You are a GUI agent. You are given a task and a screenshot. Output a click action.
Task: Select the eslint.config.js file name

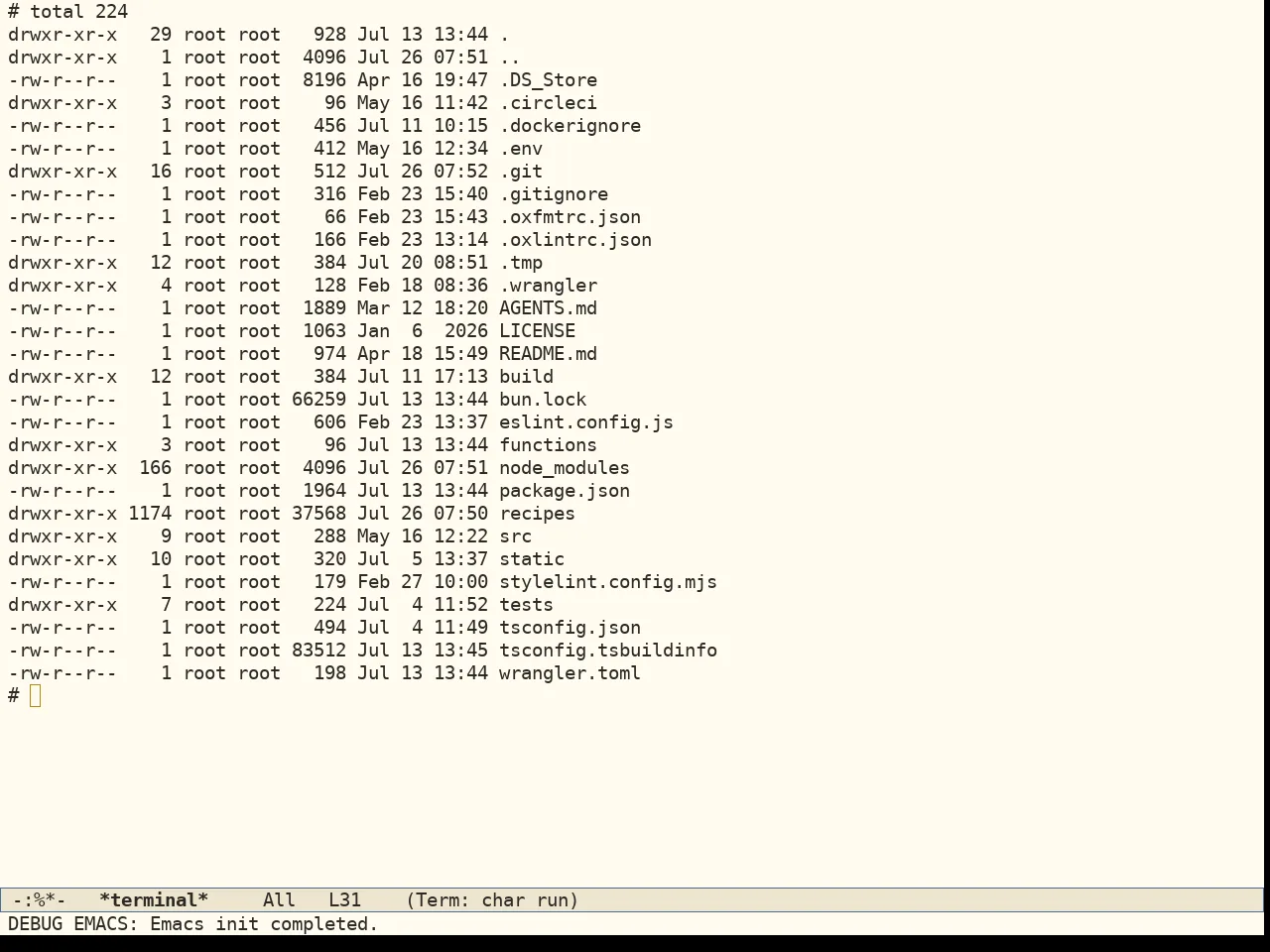pyautogui.click(x=586, y=422)
